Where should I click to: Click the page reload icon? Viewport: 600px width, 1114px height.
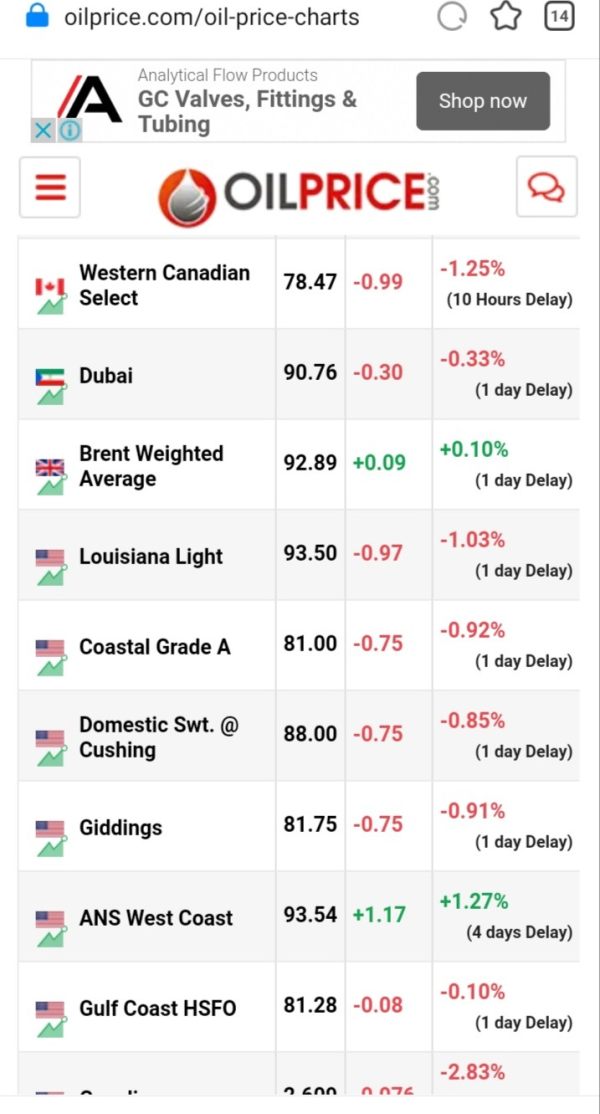452,17
